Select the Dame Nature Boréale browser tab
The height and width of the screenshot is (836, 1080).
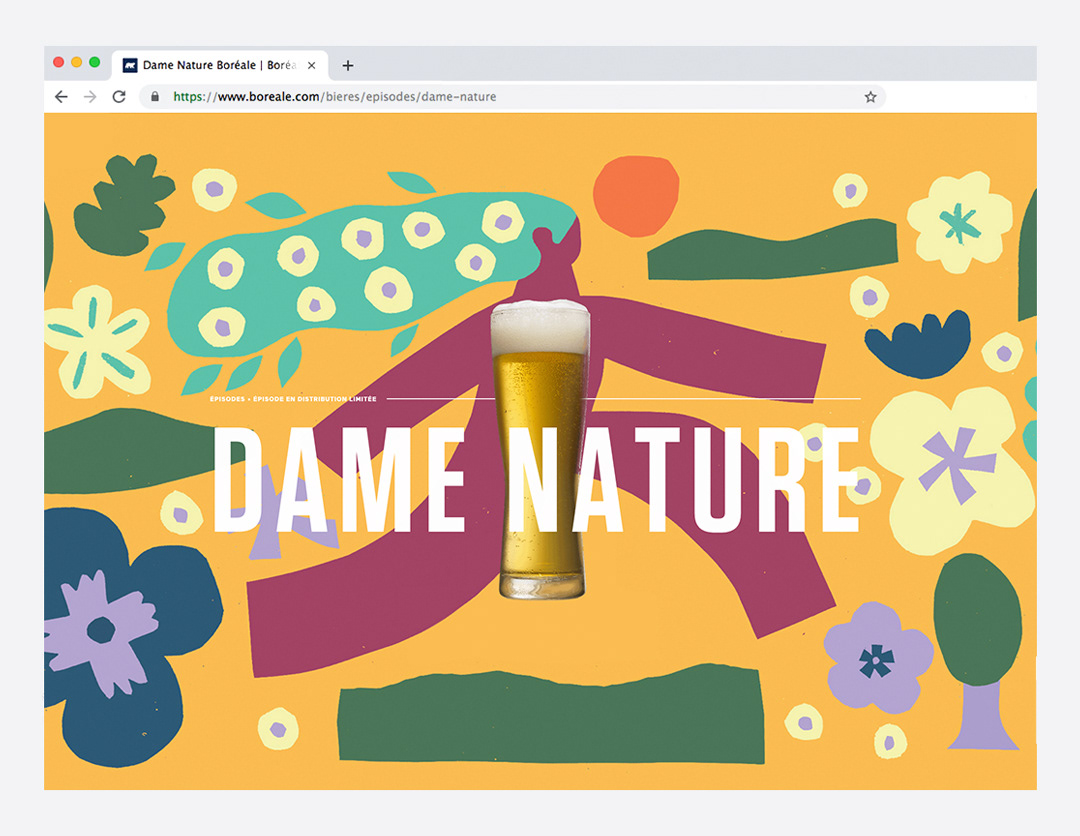pyautogui.click(x=220, y=65)
